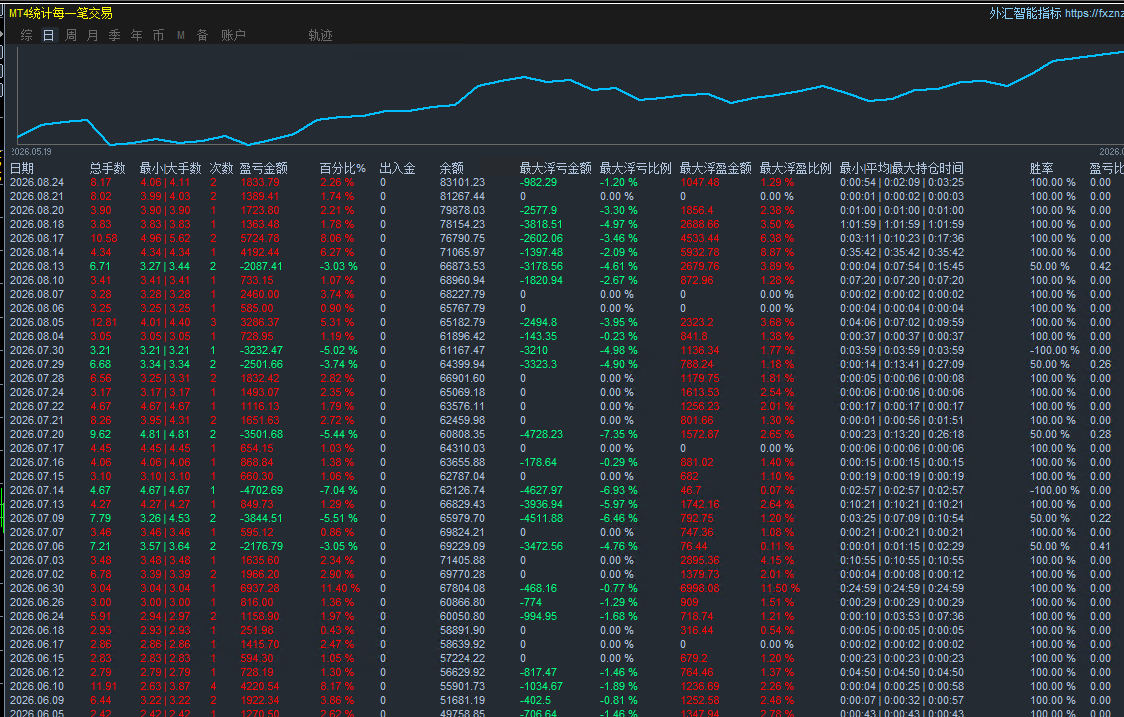Switch to the 账户 account tab
Image resolution: width=1124 pixels, height=717 pixels.
[x=233, y=35]
